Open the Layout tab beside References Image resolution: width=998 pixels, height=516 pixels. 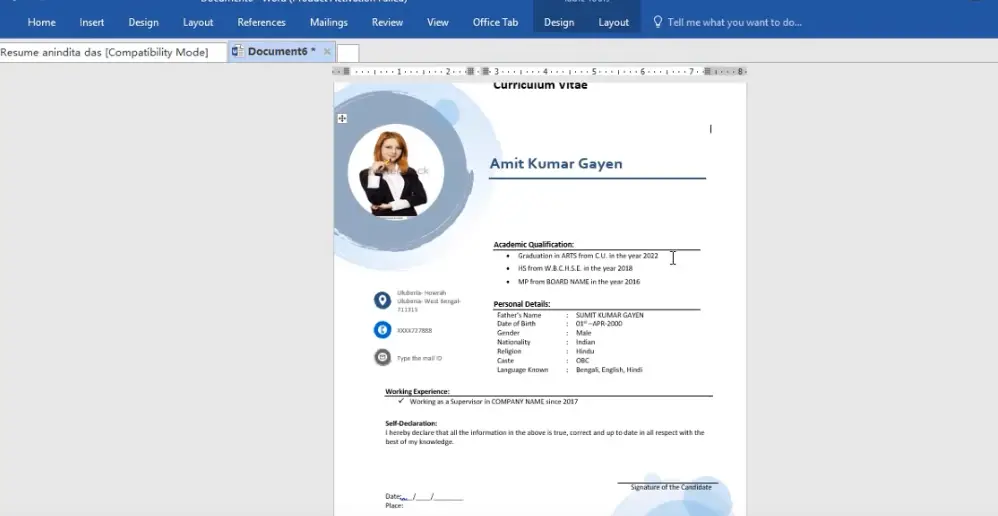[x=198, y=22]
